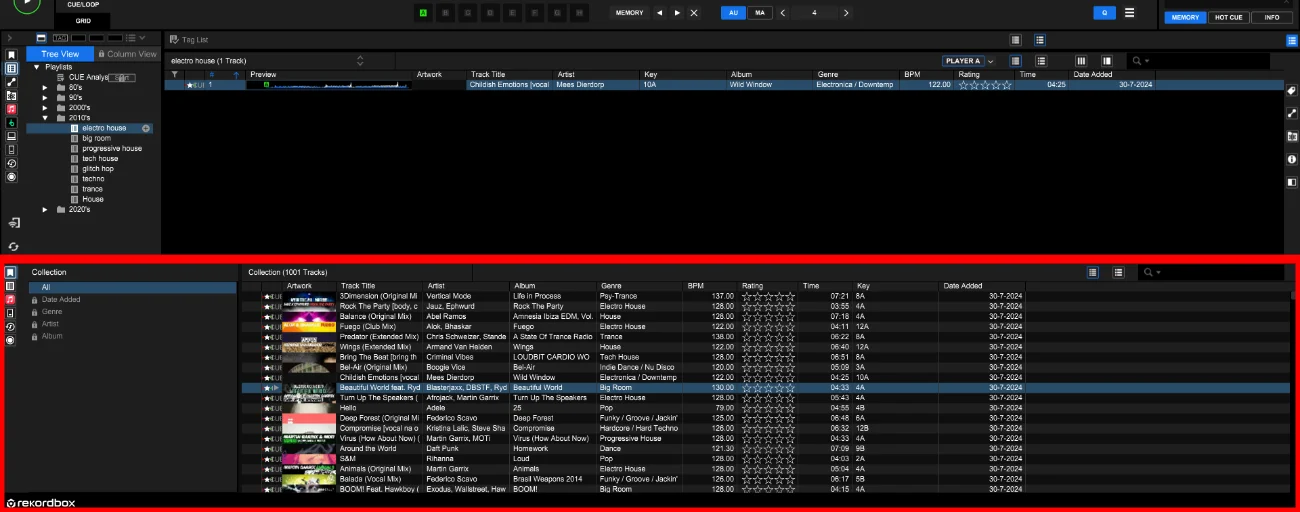The height and width of the screenshot is (512, 1300).
Task: Click the MEMORY cue button
Action: 630,13
